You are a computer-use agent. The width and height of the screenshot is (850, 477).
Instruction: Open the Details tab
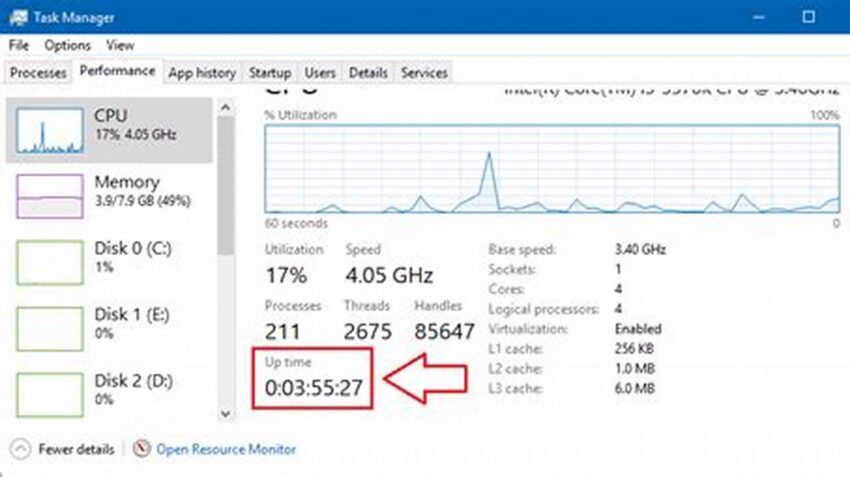(x=368, y=73)
